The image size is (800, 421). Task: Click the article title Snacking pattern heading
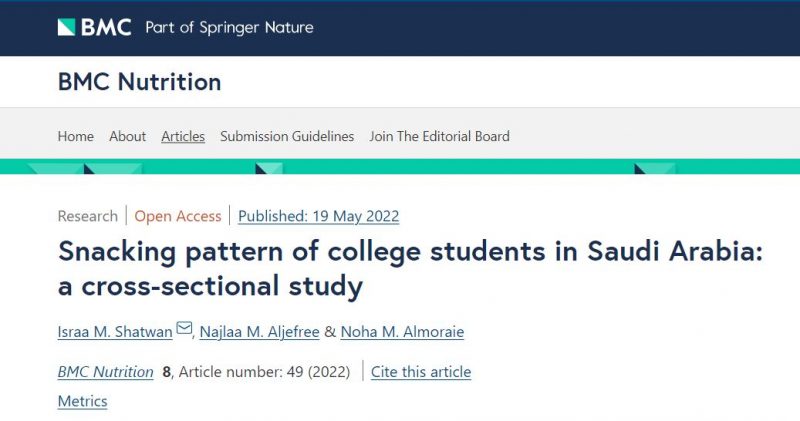click(x=410, y=268)
